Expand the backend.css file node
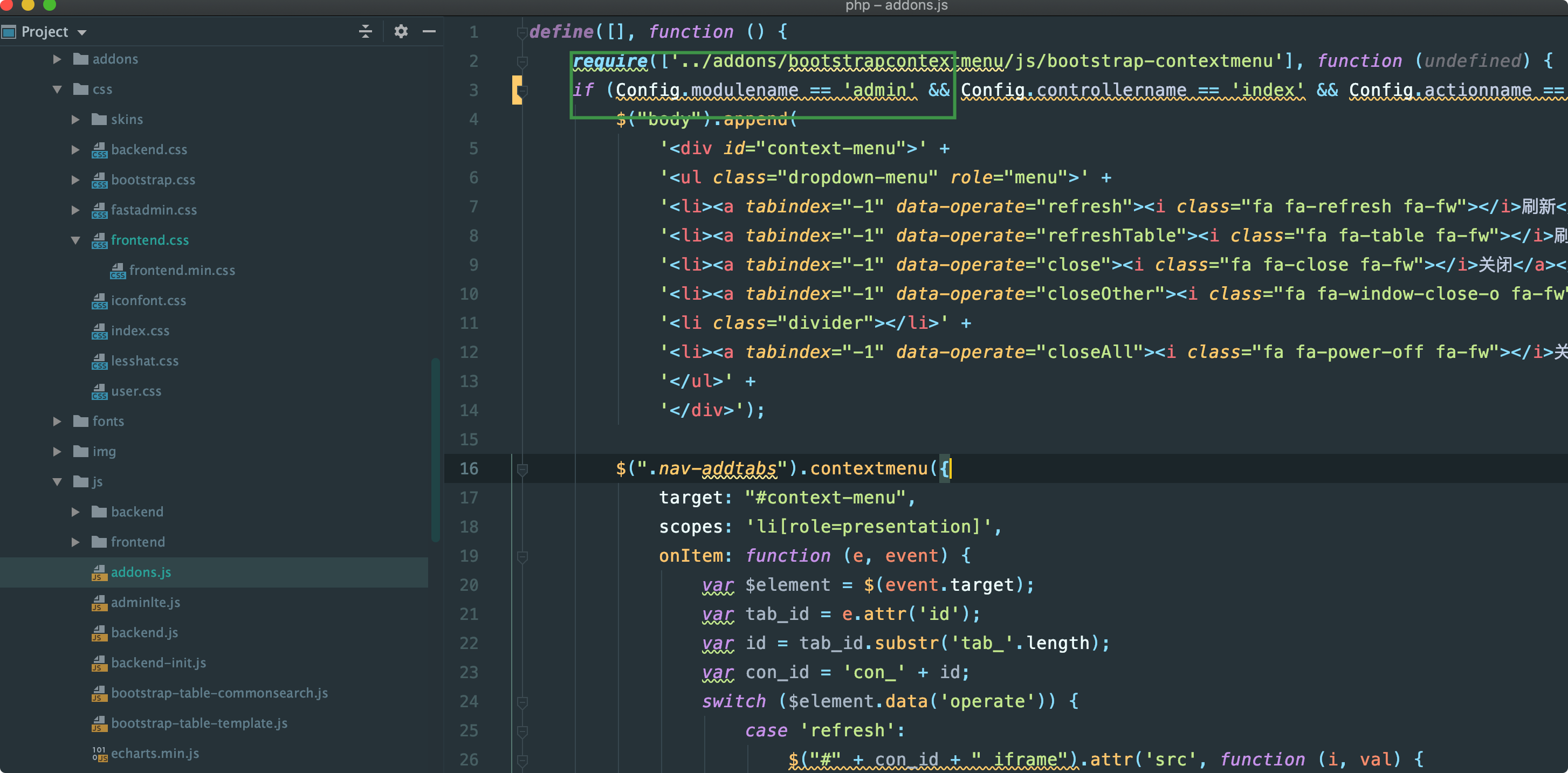 click(75, 150)
